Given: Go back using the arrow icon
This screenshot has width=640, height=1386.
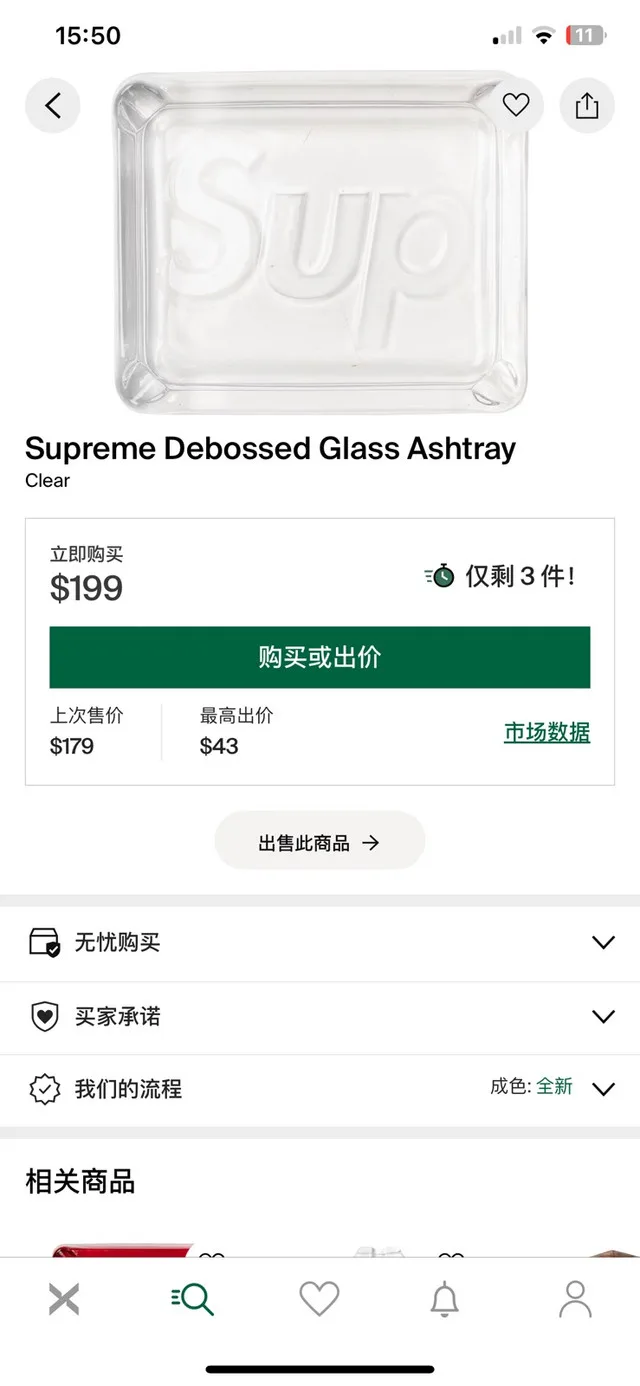Looking at the screenshot, I should pyautogui.click(x=52, y=105).
